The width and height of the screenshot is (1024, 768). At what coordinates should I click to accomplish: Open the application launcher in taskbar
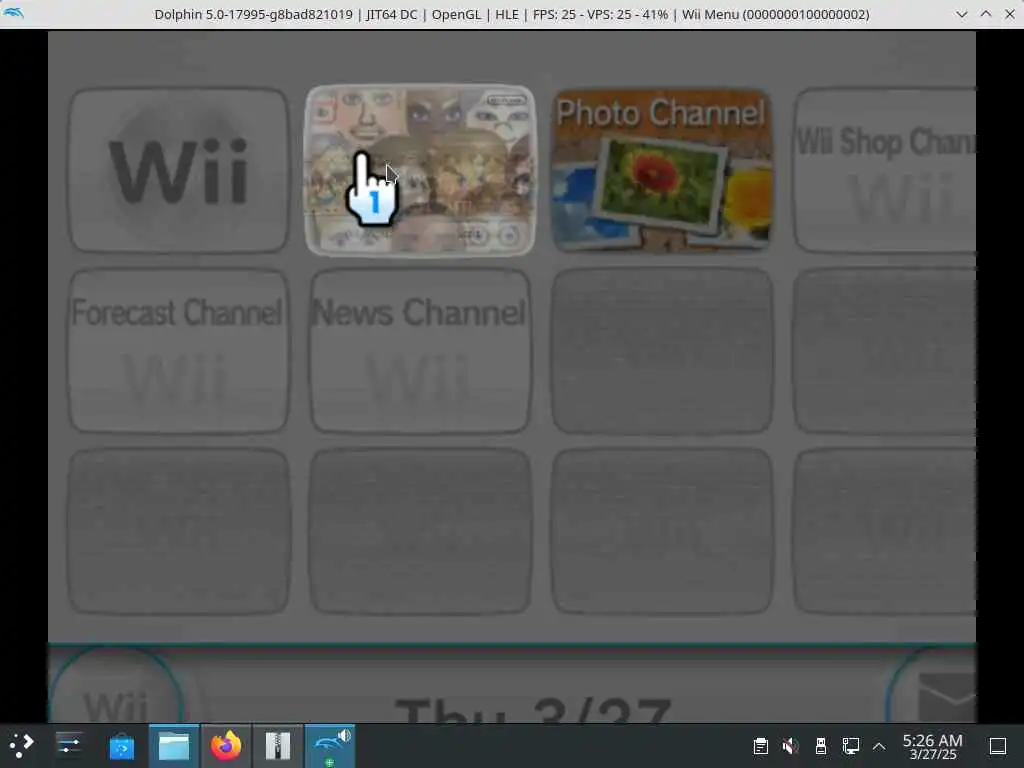tap(22, 745)
